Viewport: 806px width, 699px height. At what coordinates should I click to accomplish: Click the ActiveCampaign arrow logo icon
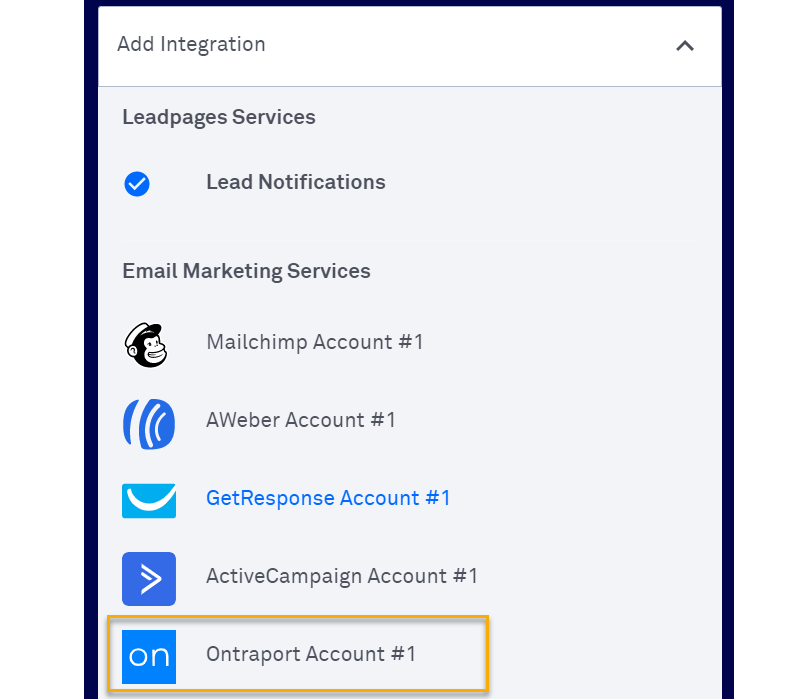tap(148, 578)
